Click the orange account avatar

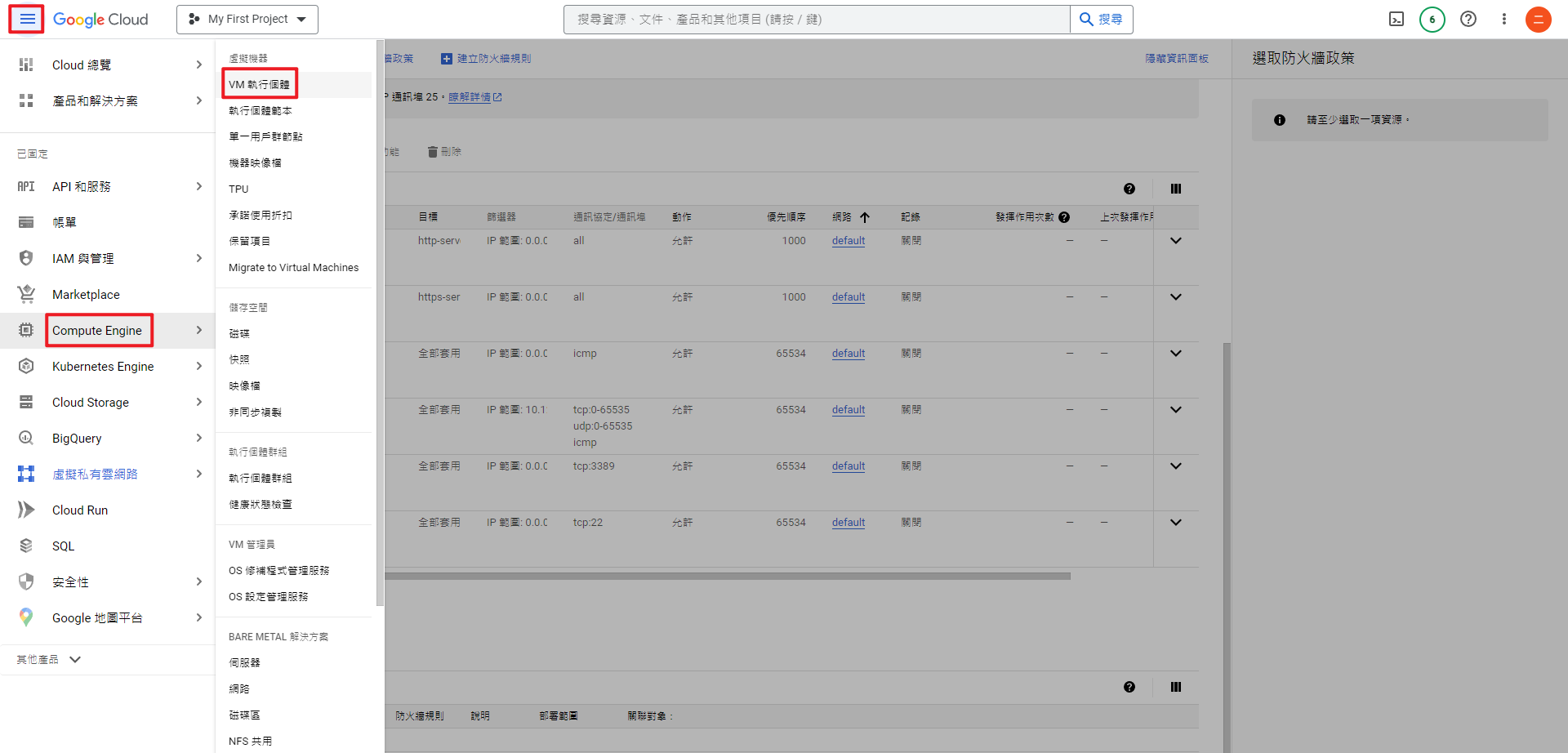(1538, 19)
